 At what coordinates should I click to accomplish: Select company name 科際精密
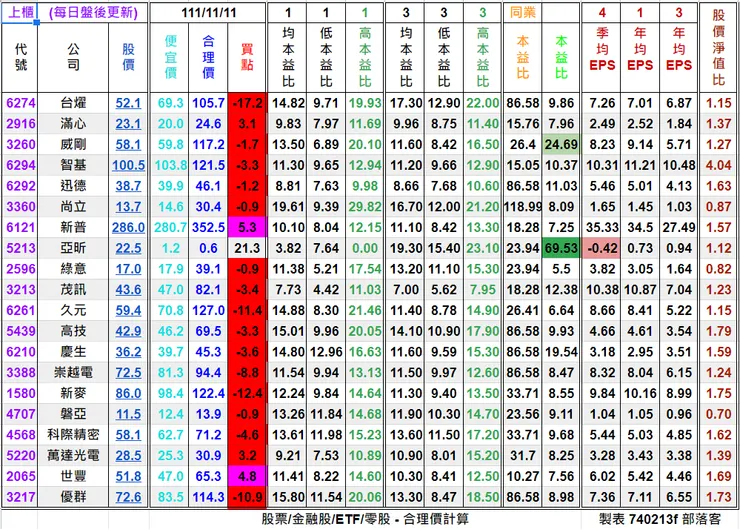[73, 435]
